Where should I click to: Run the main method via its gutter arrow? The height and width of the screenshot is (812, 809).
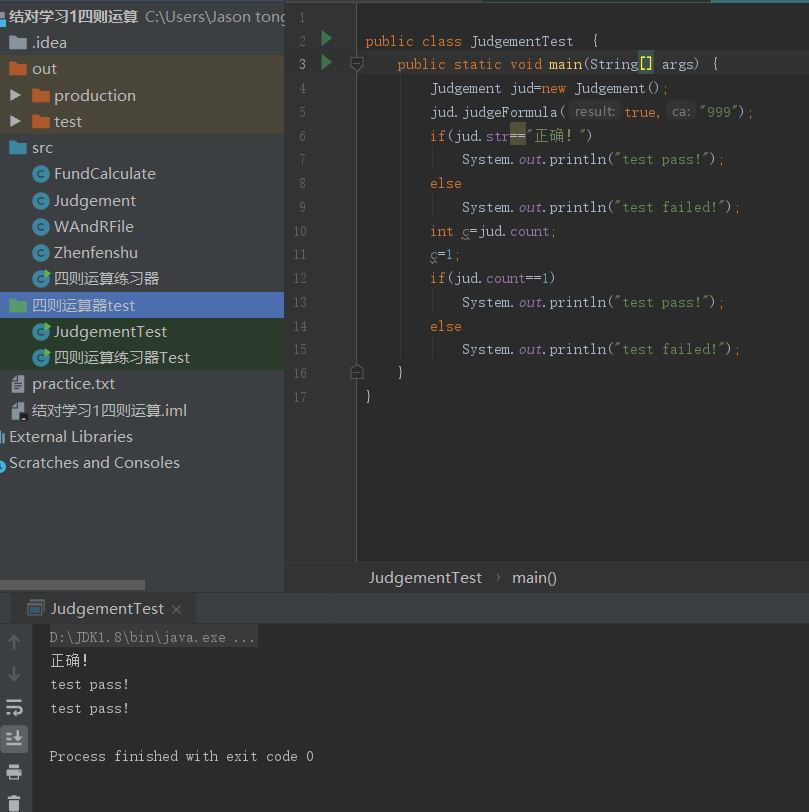point(326,62)
